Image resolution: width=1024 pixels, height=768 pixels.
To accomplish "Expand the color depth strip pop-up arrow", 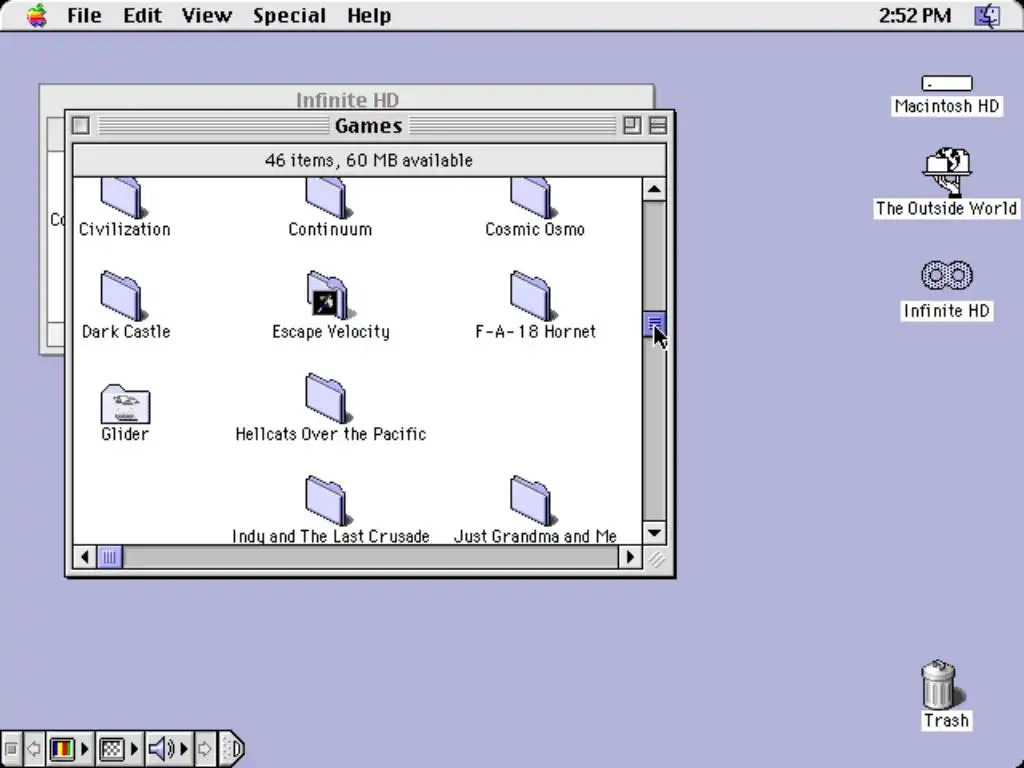I will coord(85,748).
